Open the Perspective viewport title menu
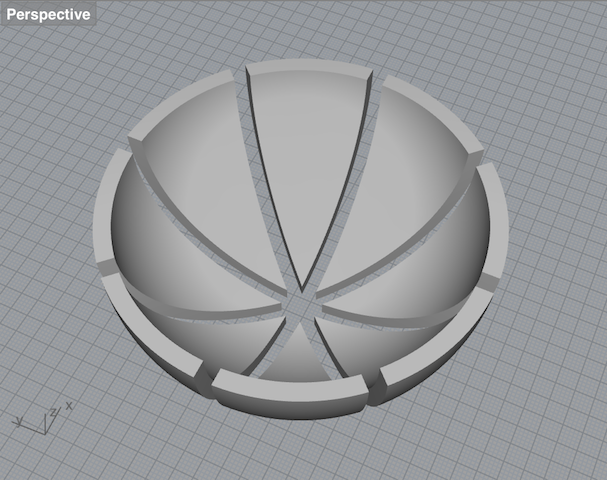 click(48, 15)
